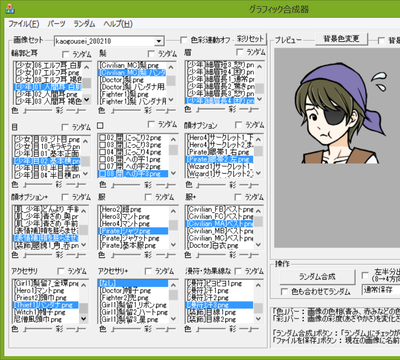Select [Hero2]鎧.png in 服 list
This screenshot has height=360, width=400.
click(133, 209)
